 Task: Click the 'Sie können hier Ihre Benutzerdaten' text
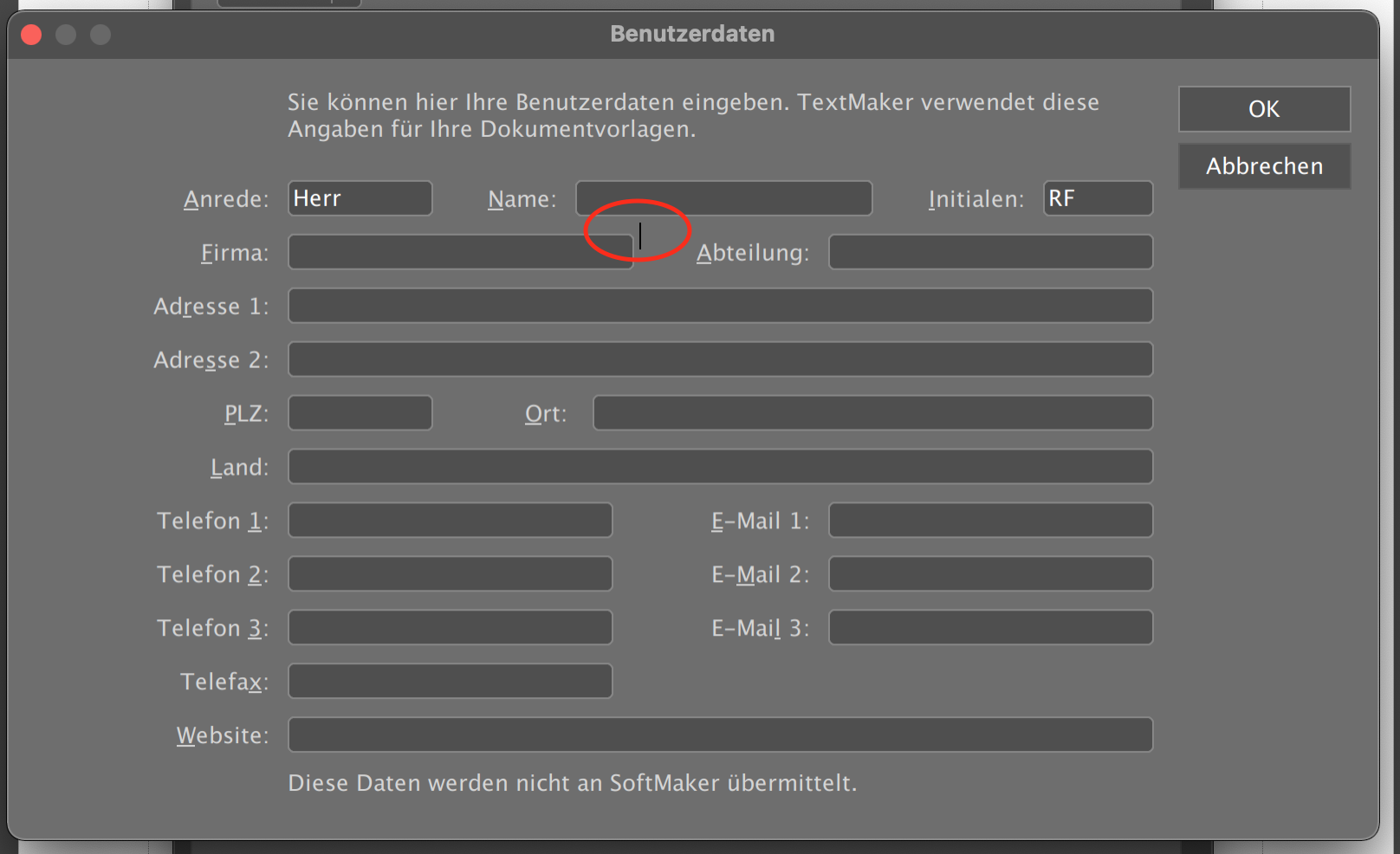pos(693,116)
